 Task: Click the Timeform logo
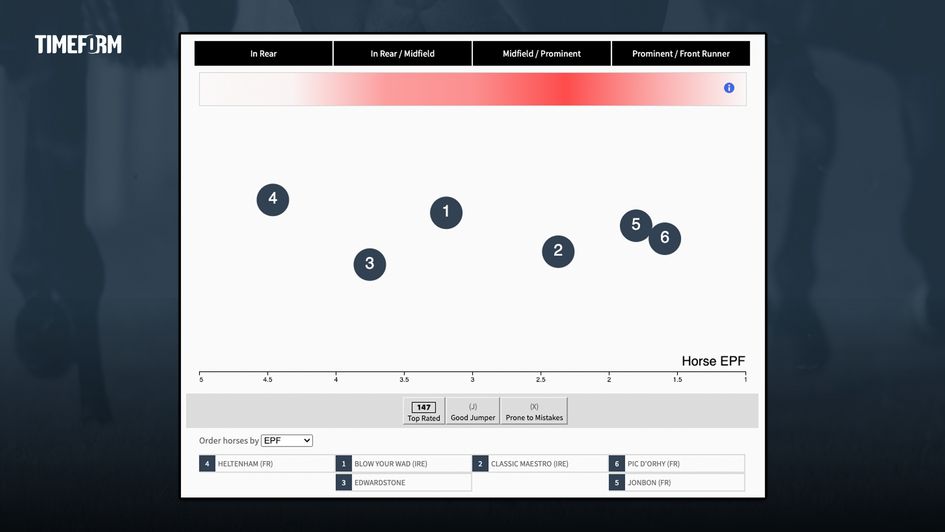[x=78, y=45]
